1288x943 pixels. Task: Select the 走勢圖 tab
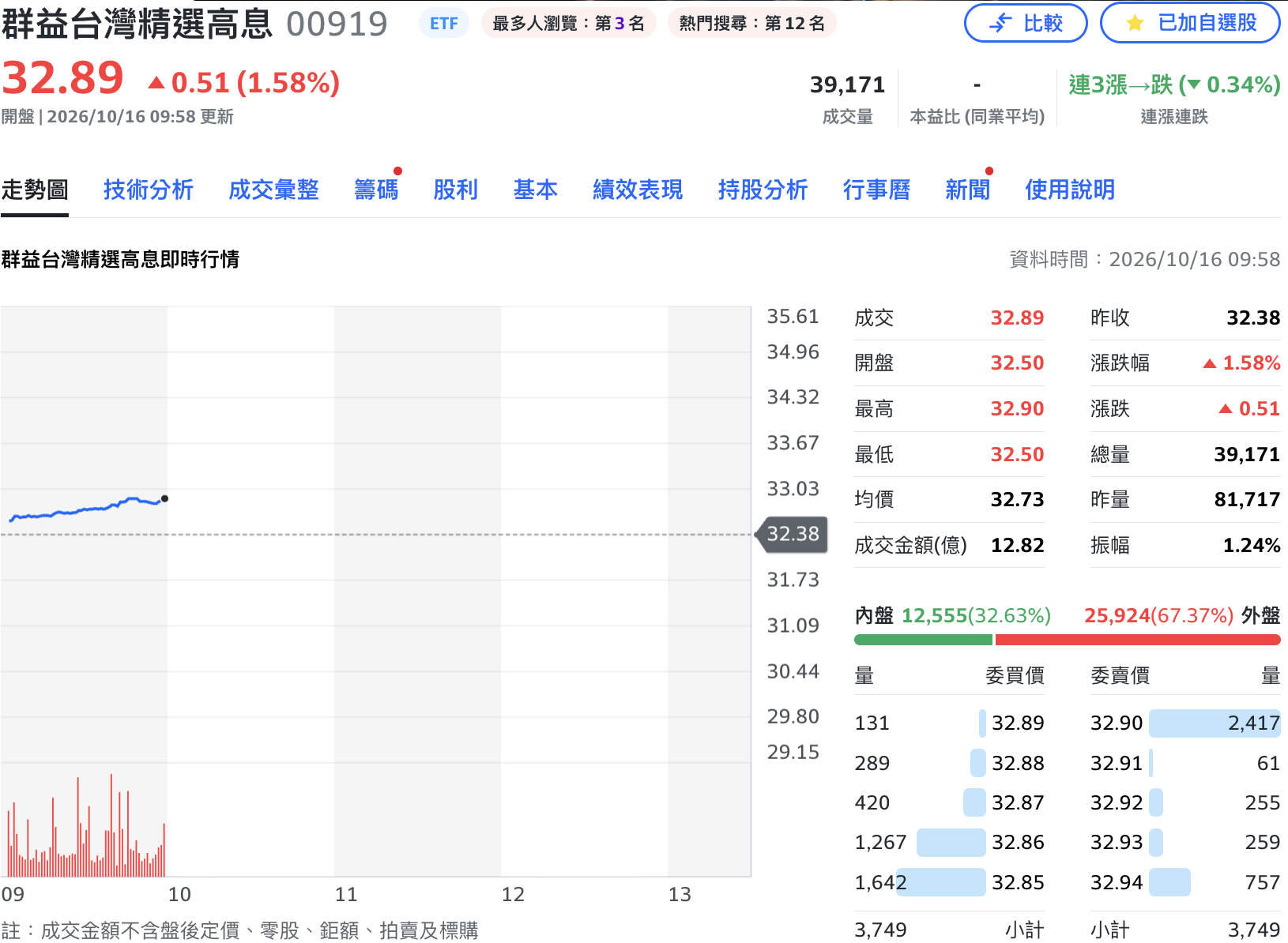pyautogui.click(x=34, y=190)
